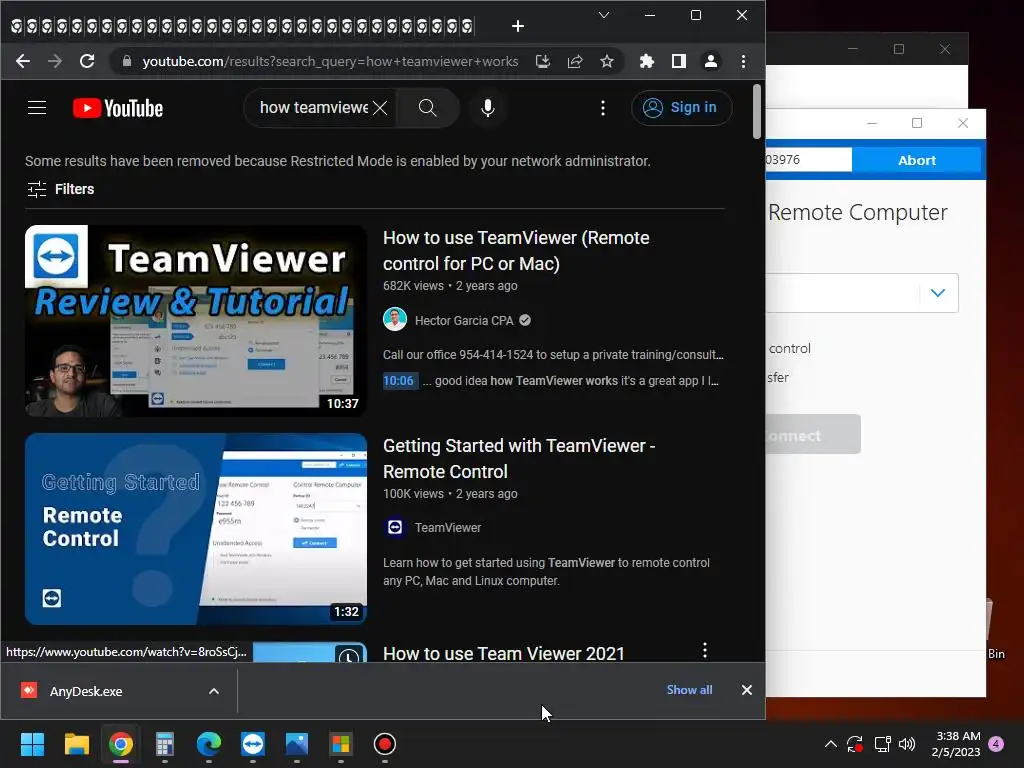1024x768 pixels.
Task: Clear the YouTube search box text
Action: [380, 108]
